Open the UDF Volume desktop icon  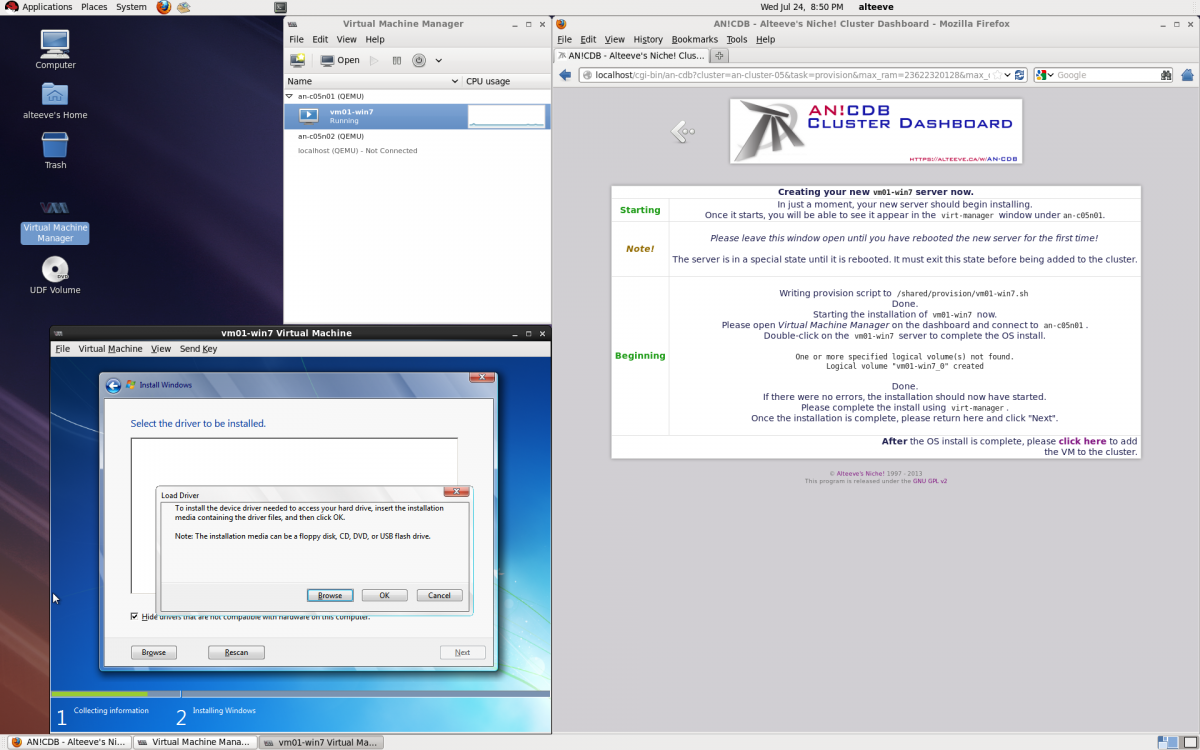pyautogui.click(x=55, y=270)
